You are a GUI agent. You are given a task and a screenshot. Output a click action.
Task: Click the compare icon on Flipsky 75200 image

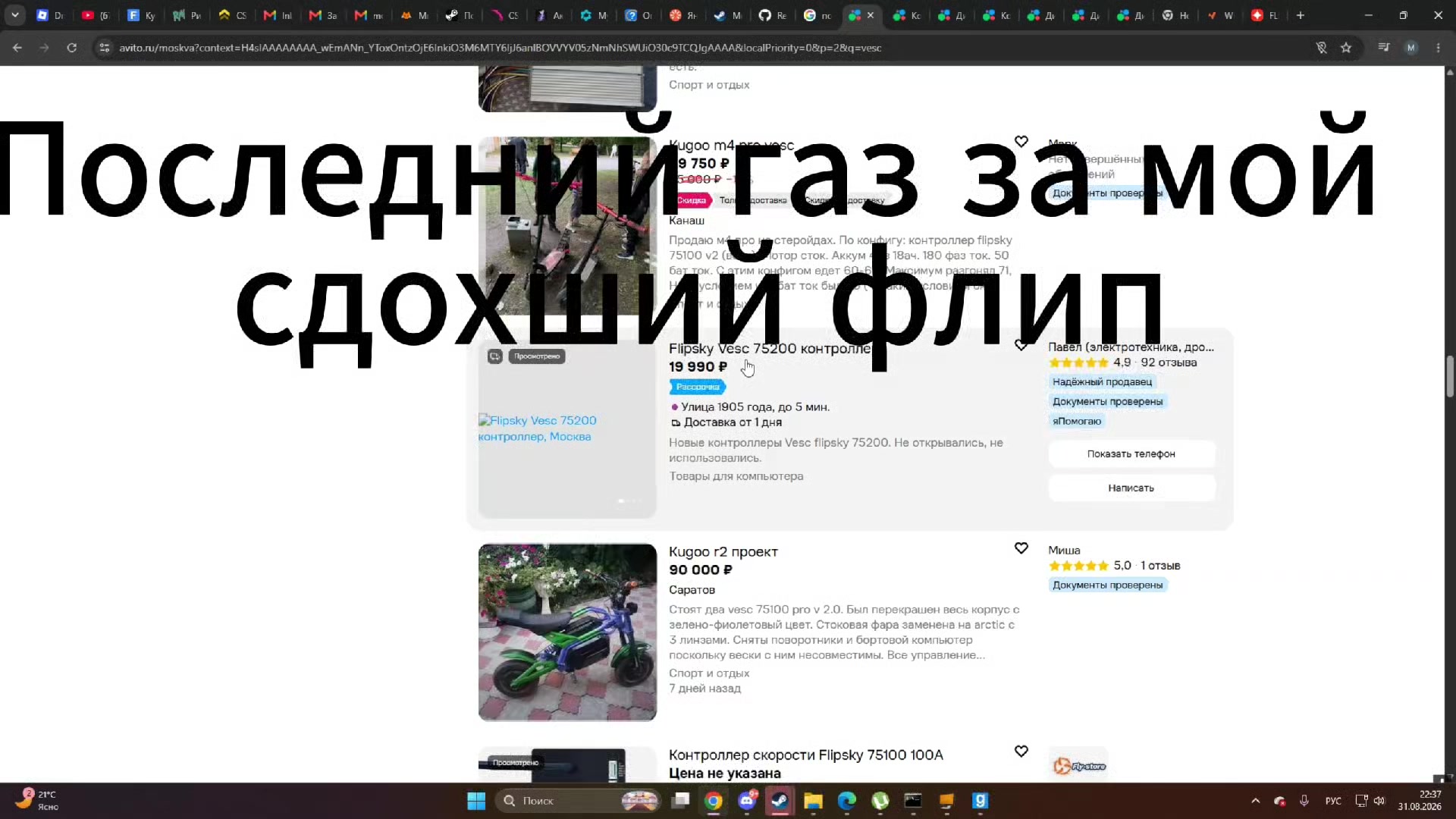click(494, 356)
